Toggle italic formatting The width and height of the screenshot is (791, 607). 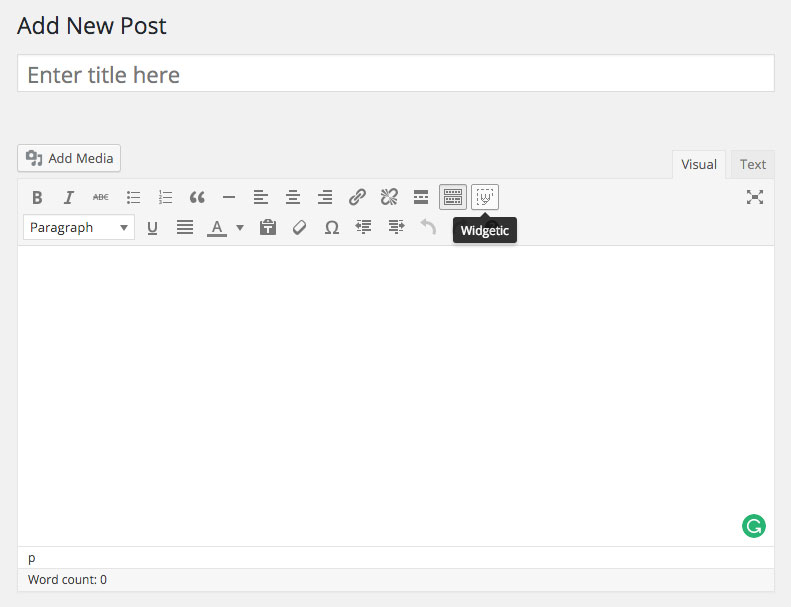[69, 197]
